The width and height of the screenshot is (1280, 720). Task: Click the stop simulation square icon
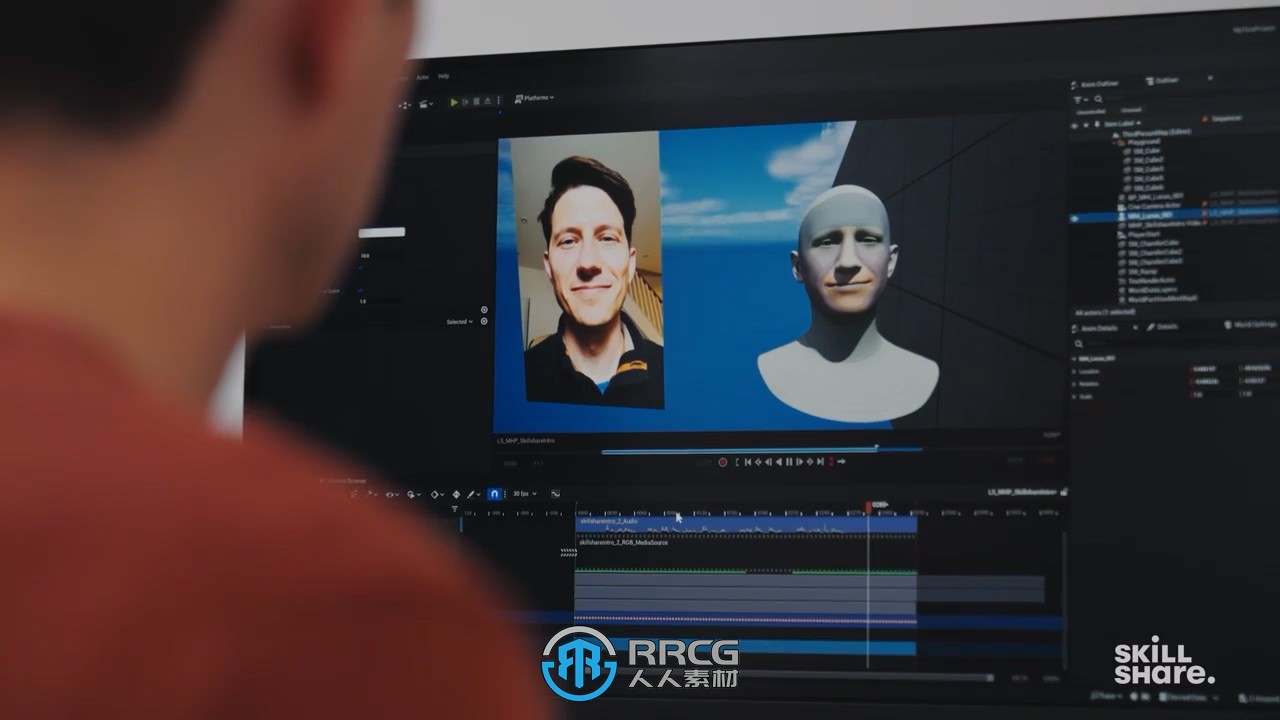[x=476, y=102]
